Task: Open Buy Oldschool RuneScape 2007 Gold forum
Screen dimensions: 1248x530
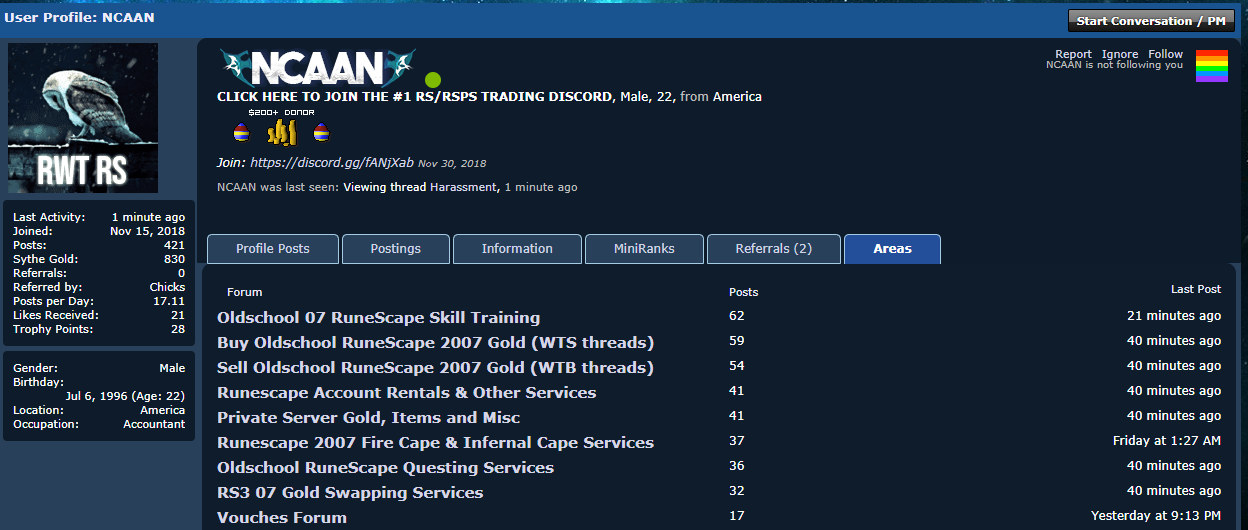Action: [435, 343]
